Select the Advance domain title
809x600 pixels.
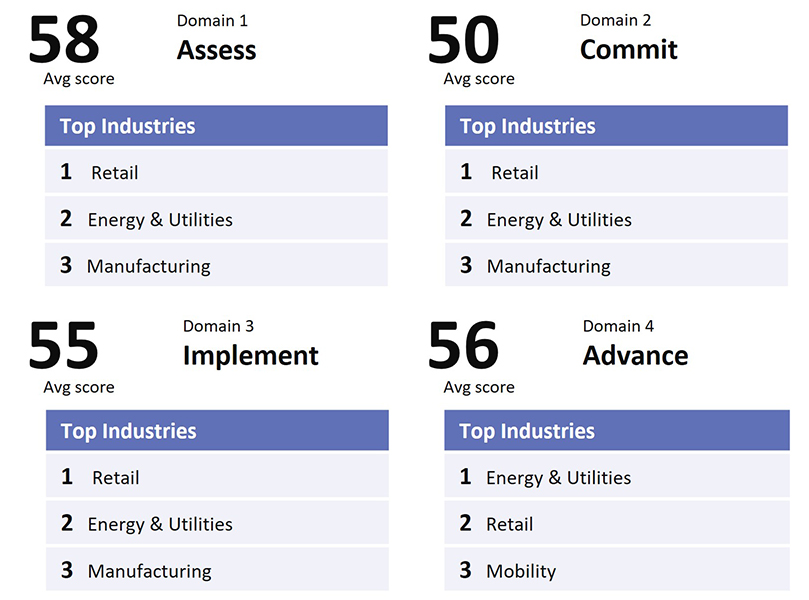click(x=635, y=355)
